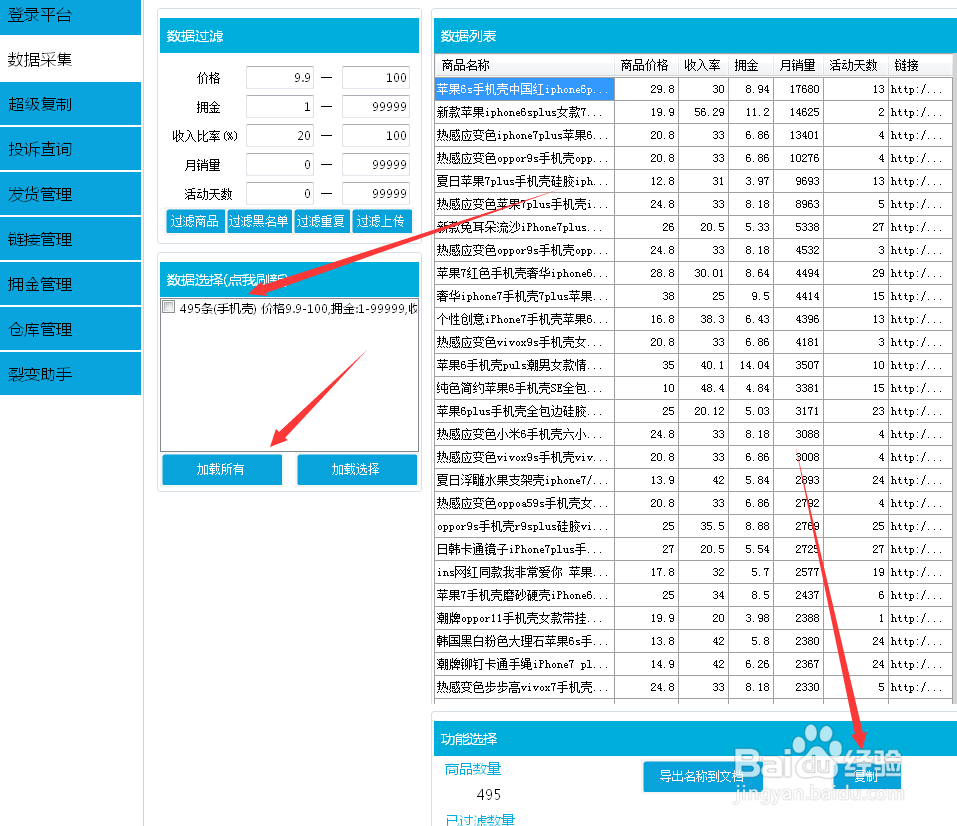Select row 苹果6s手机壳中国红iphone6p
Screen dimensions: 957x826
[693, 89]
